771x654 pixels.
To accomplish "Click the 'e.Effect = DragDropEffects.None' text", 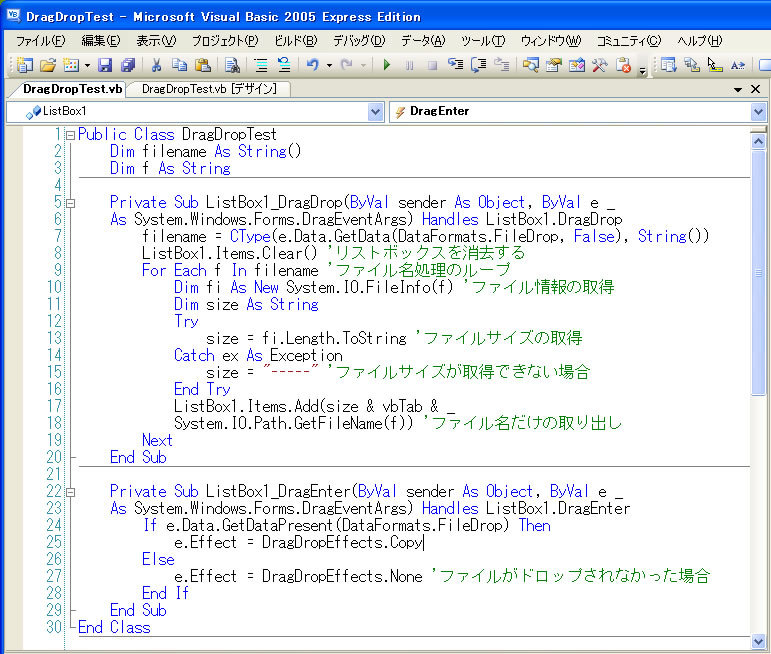I will (298, 576).
